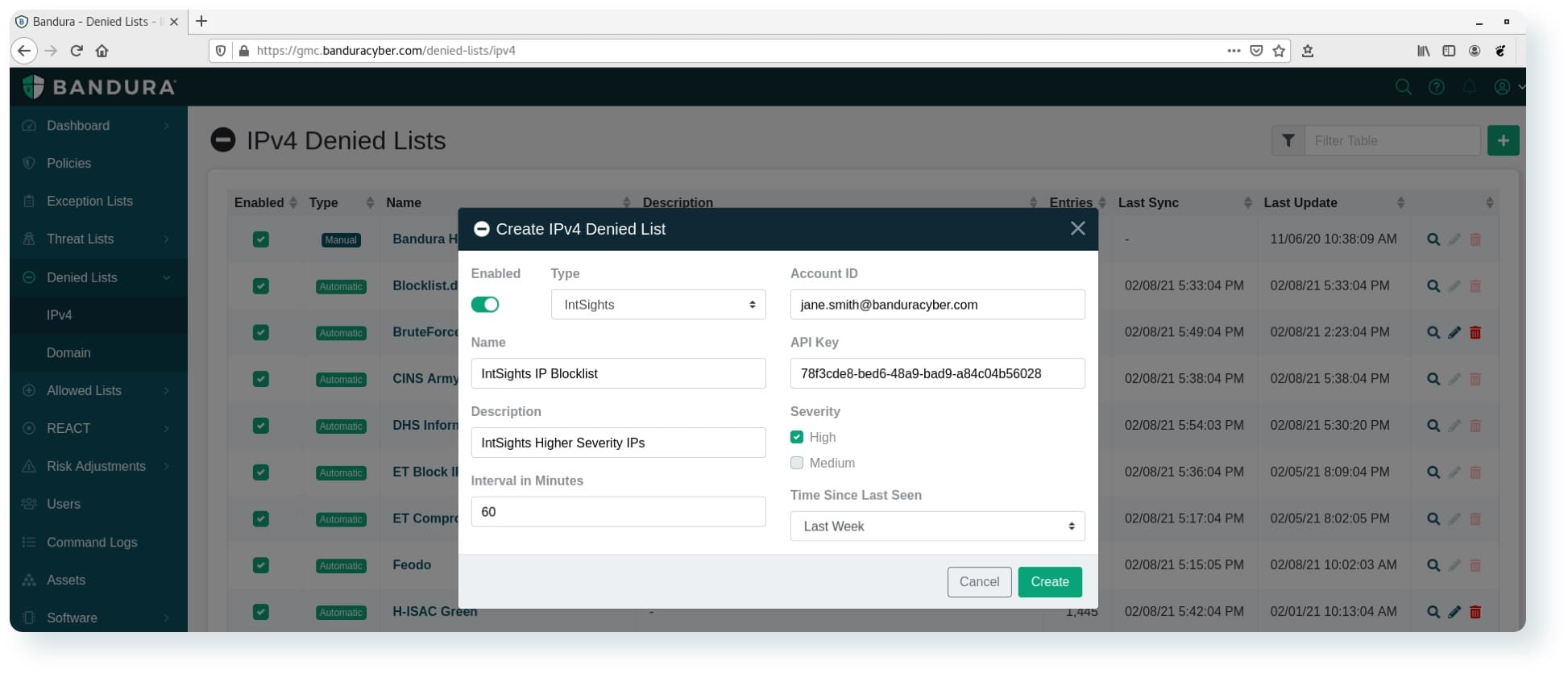View Bandura row magnifier icon
Image resolution: width=1568 pixels, height=674 pixels.
point(1433,239)
